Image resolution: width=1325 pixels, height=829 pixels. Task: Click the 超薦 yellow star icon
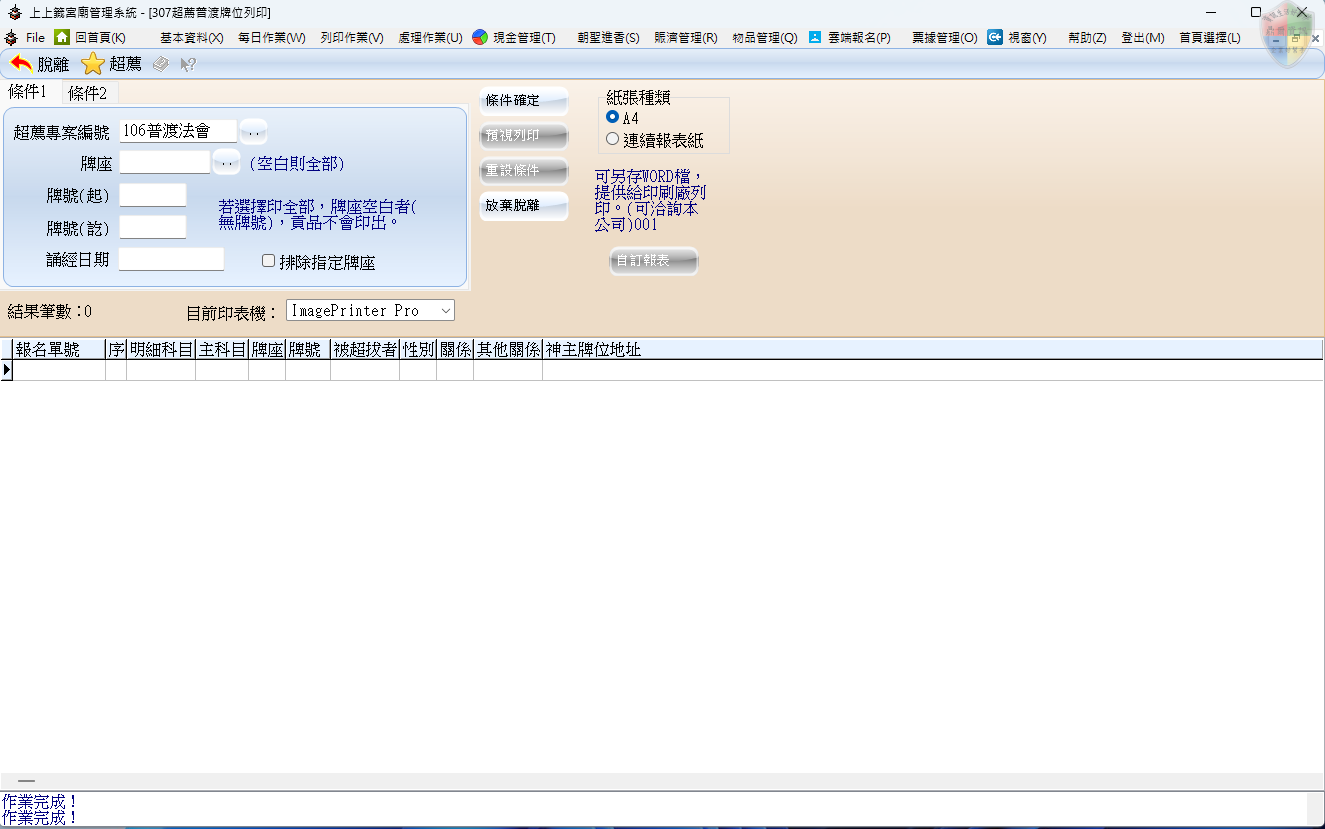coord(93,64)
